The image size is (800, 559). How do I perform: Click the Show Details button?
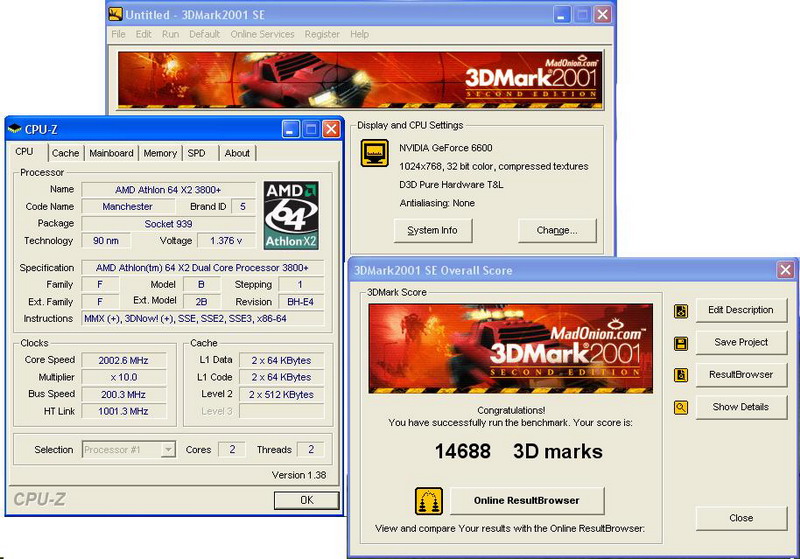(x=741, y=407)
